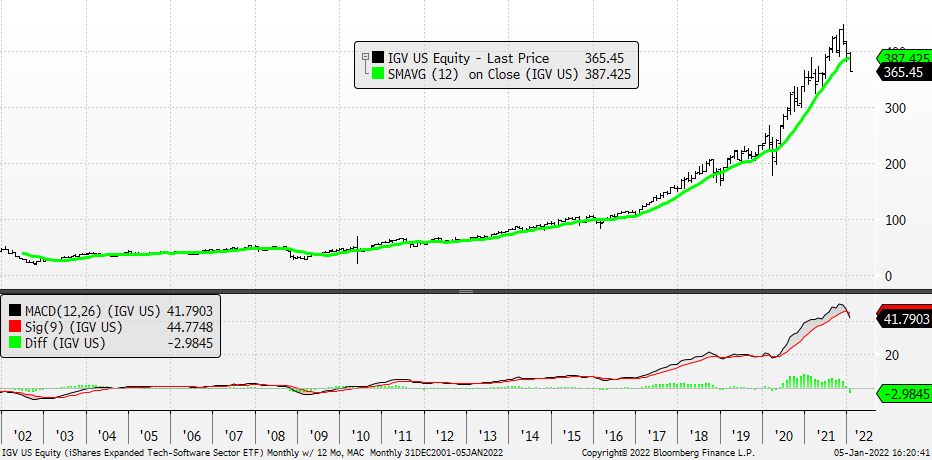
Task: Click the green Diff legend swatch
Action: point(14,343)
